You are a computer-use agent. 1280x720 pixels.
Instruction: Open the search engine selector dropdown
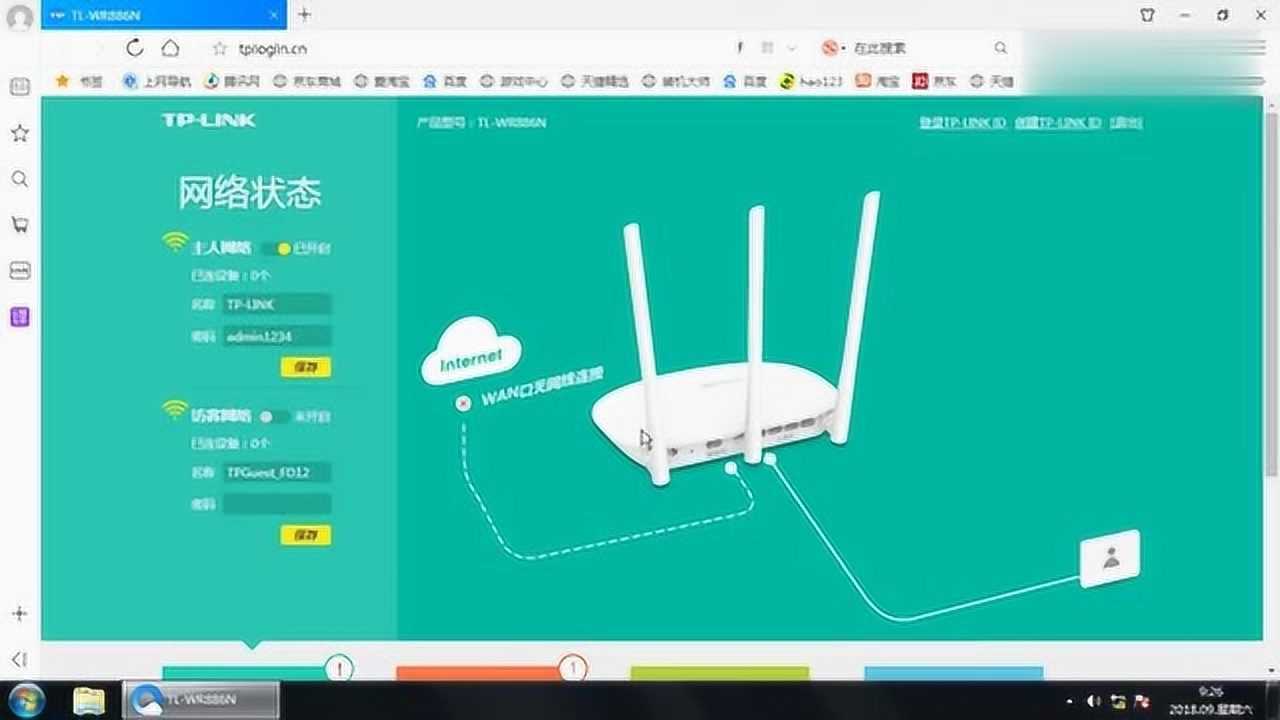pos(833,48)
